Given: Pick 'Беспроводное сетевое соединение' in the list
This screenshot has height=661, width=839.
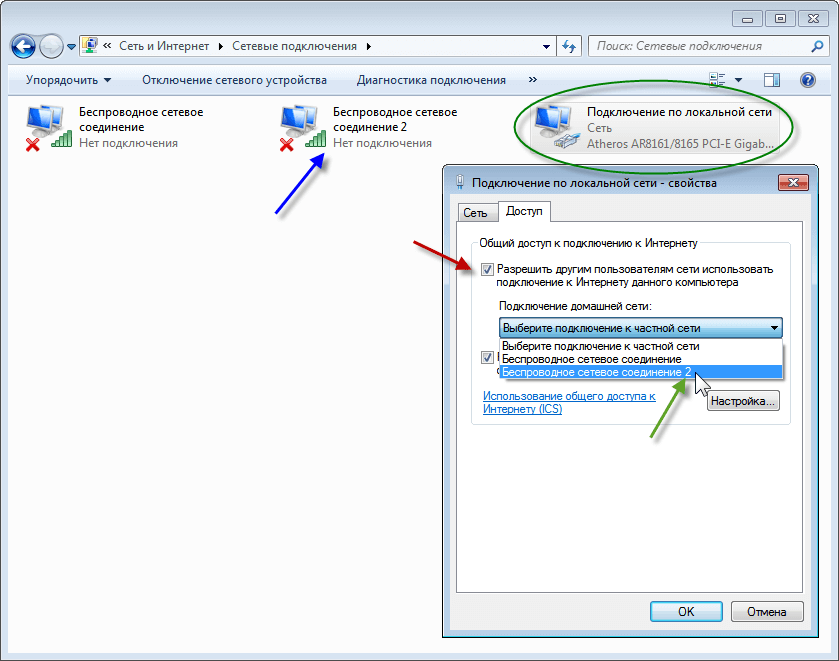Looking at the screenshot, I should point(640,359).
